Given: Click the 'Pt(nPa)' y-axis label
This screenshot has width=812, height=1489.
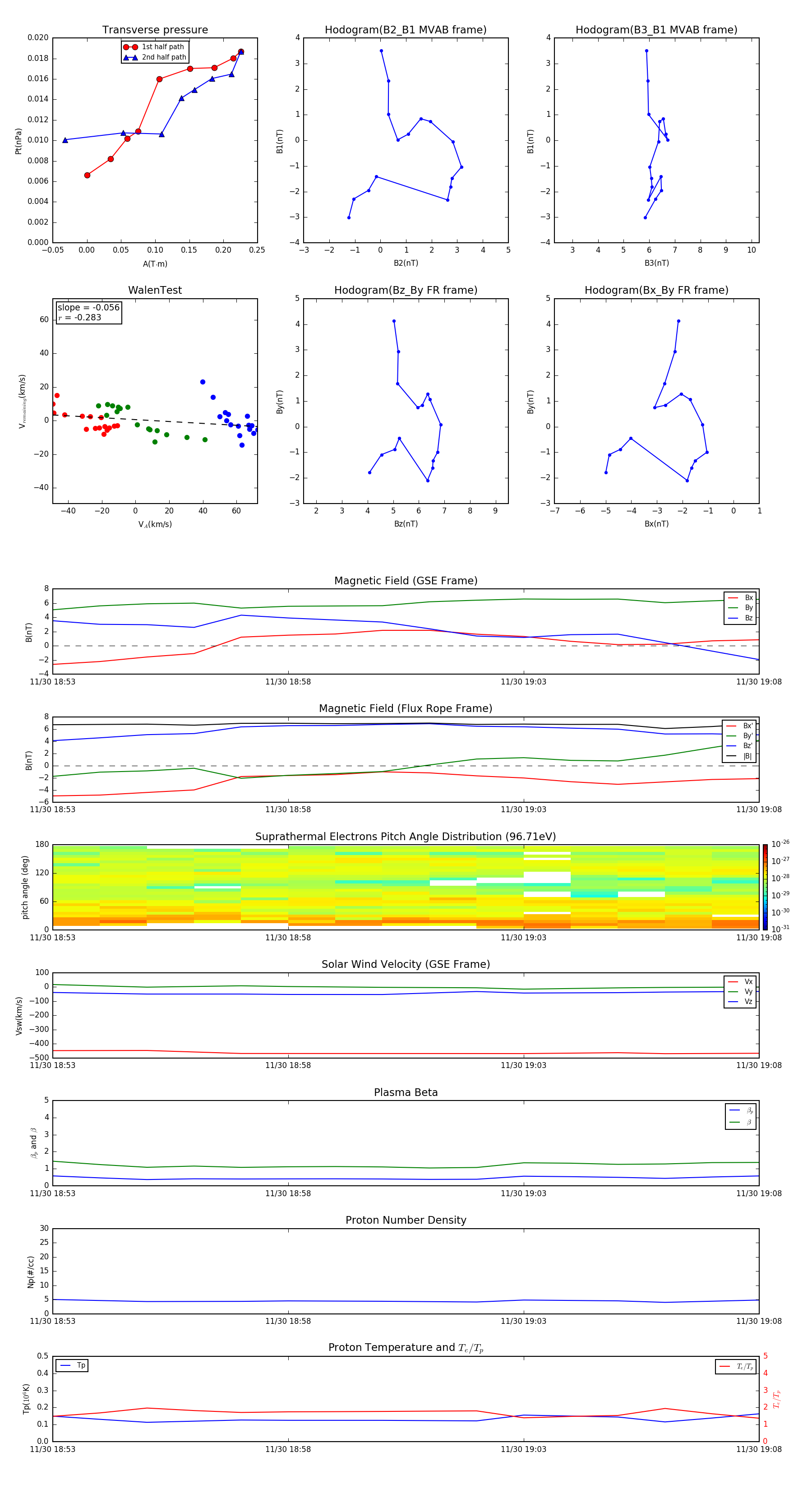Looking at the screenshot, I should click(18, 141).
